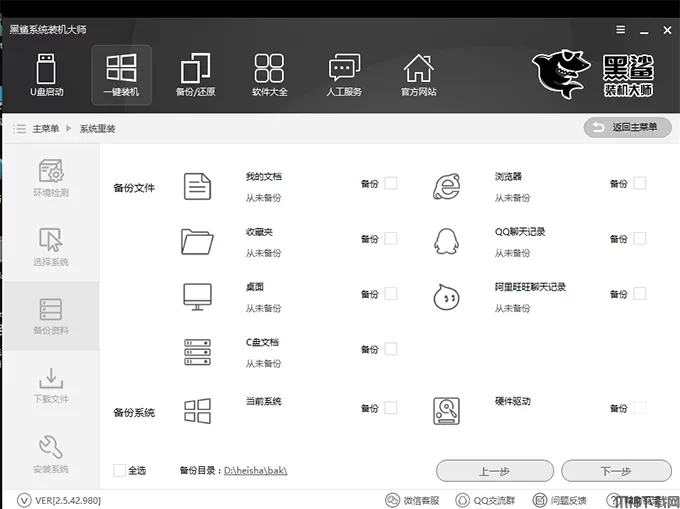
Task: Tick the 全选 select-all checkbox
Action: coord(120,470)
